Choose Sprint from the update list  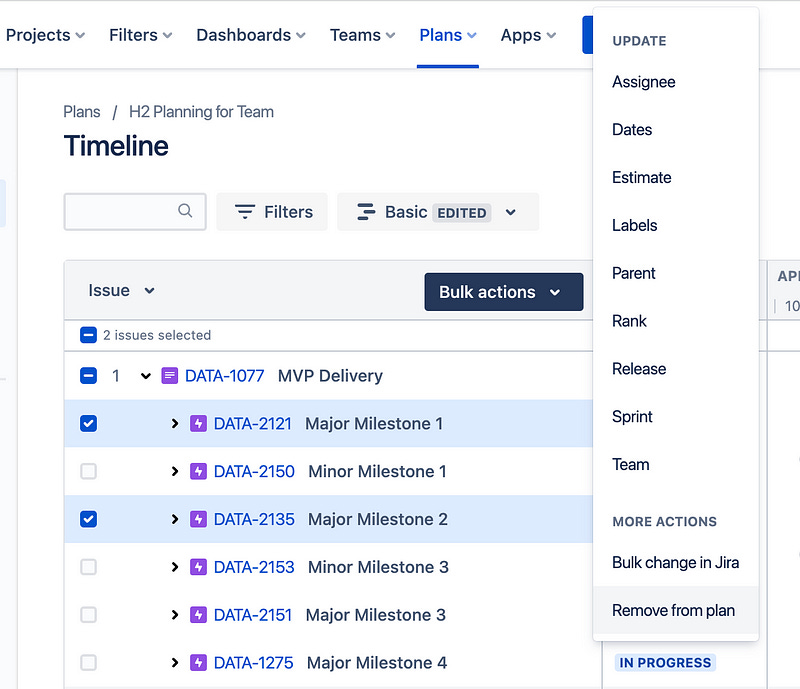pyautogui.click(x=676, y=416)
